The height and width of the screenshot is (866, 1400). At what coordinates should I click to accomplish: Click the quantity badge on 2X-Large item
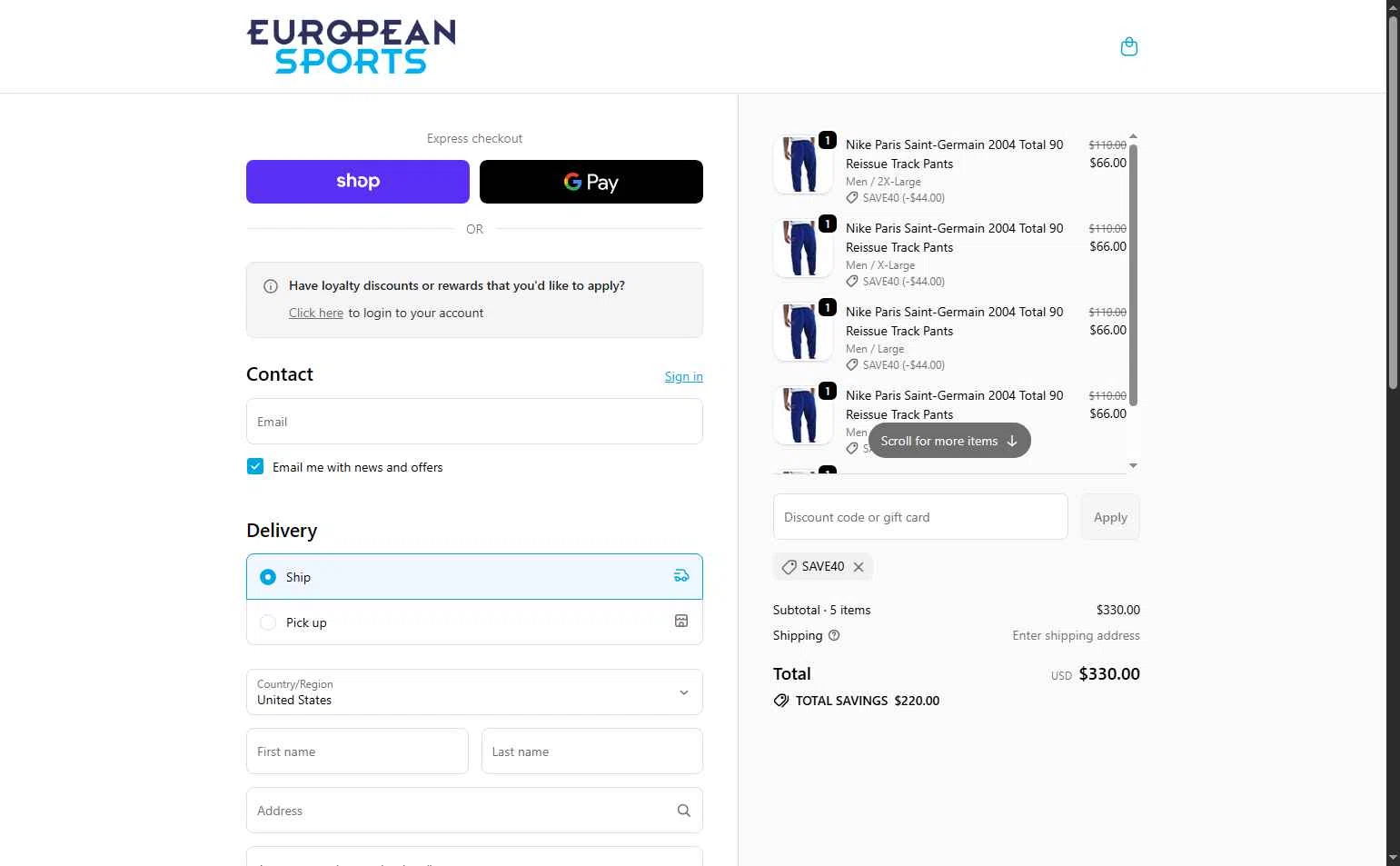(828, 140)
